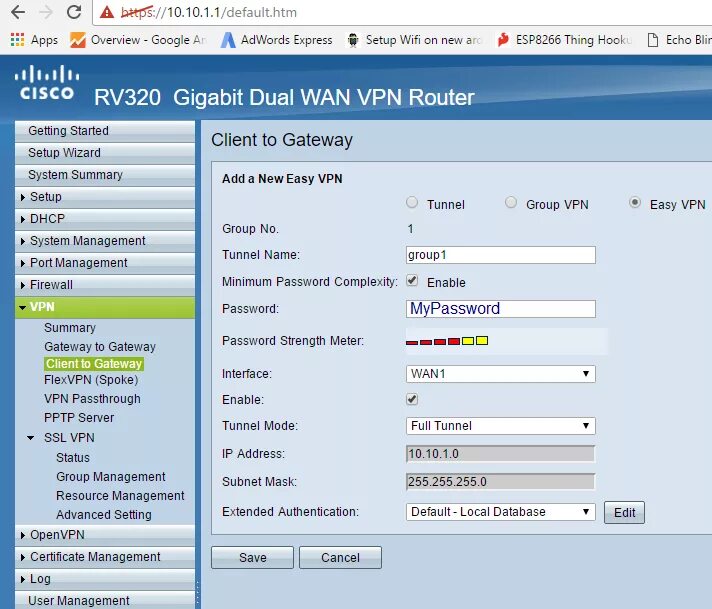Open the Extended Authentication dropdown
Screen dimensions: 712x609
(500, 512)
